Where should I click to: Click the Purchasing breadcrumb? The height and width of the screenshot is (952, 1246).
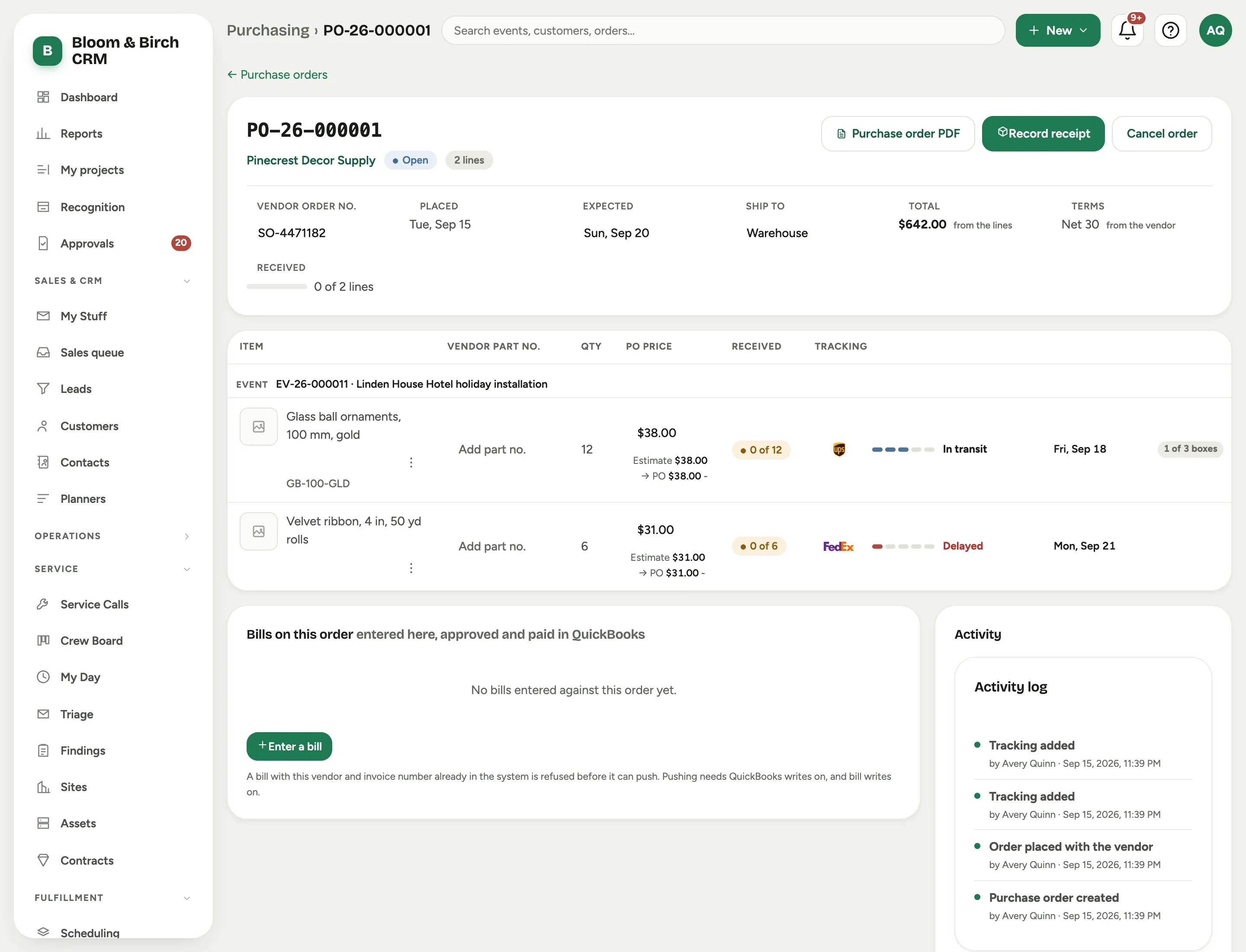pos(268,30)
